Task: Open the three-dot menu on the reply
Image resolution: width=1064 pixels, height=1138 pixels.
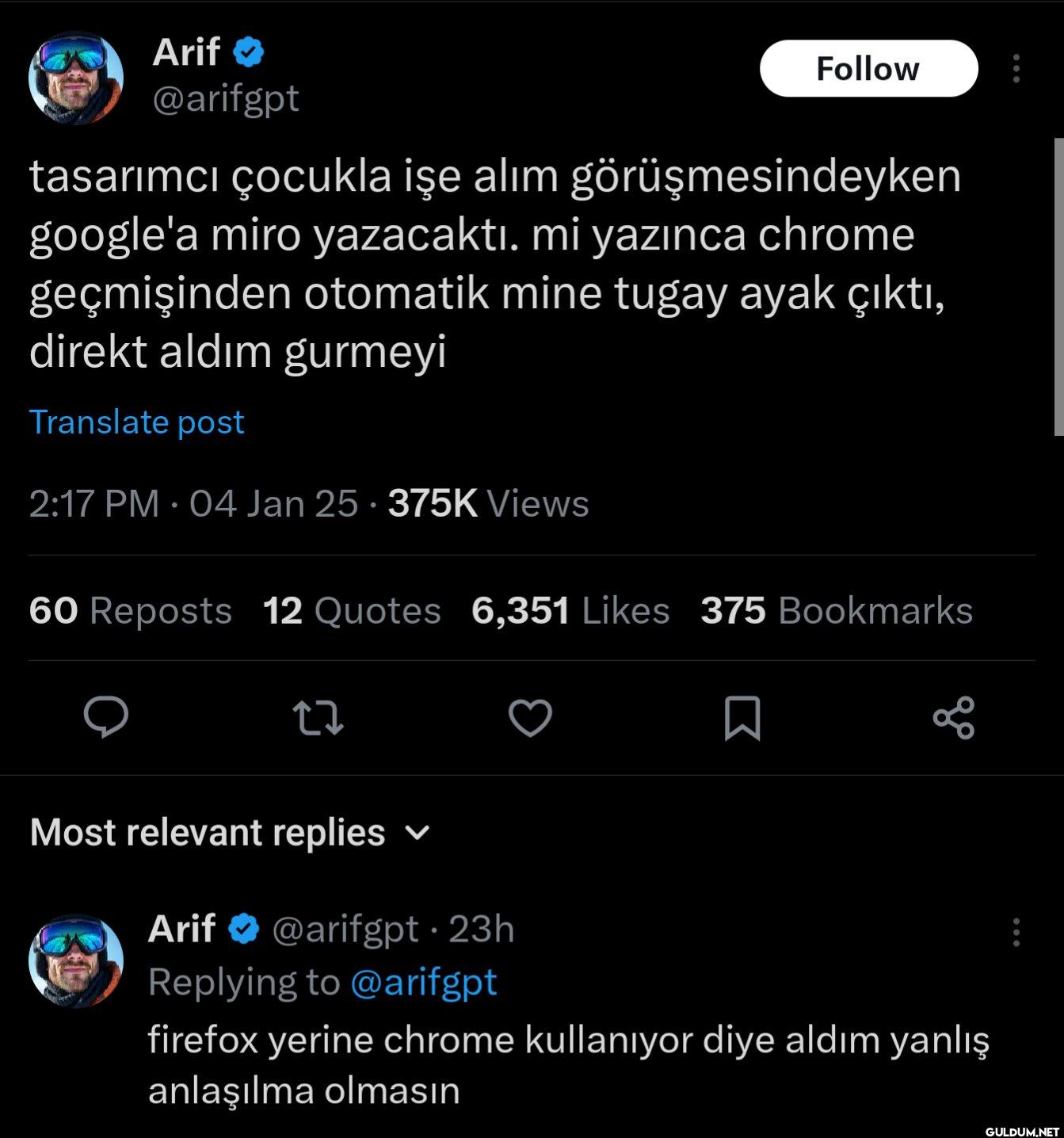Action: [x=1016, y=933]
